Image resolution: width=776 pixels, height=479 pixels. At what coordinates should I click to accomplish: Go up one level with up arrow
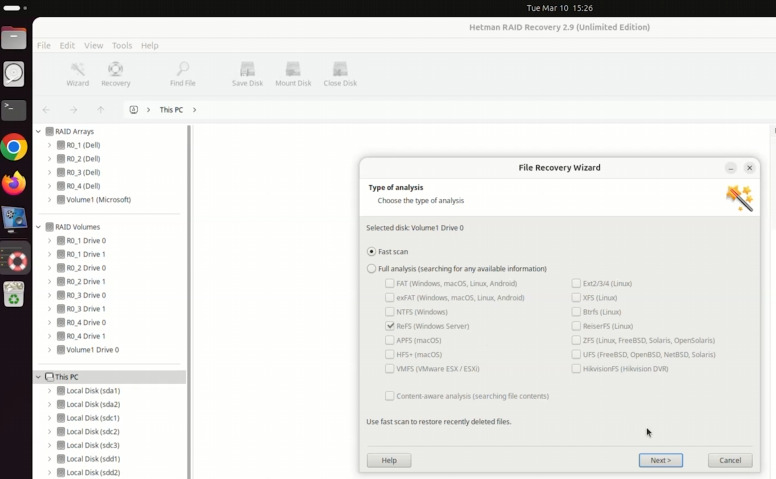(x=100, y=110)
